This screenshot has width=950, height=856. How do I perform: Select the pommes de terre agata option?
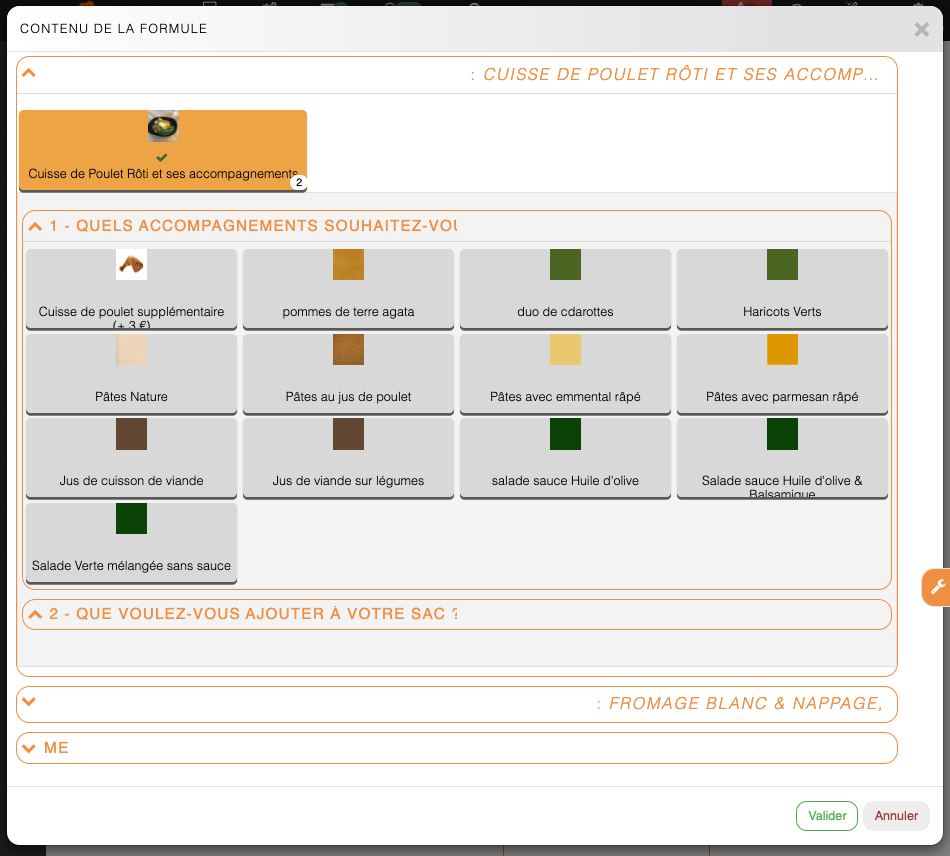click(348, 288)
